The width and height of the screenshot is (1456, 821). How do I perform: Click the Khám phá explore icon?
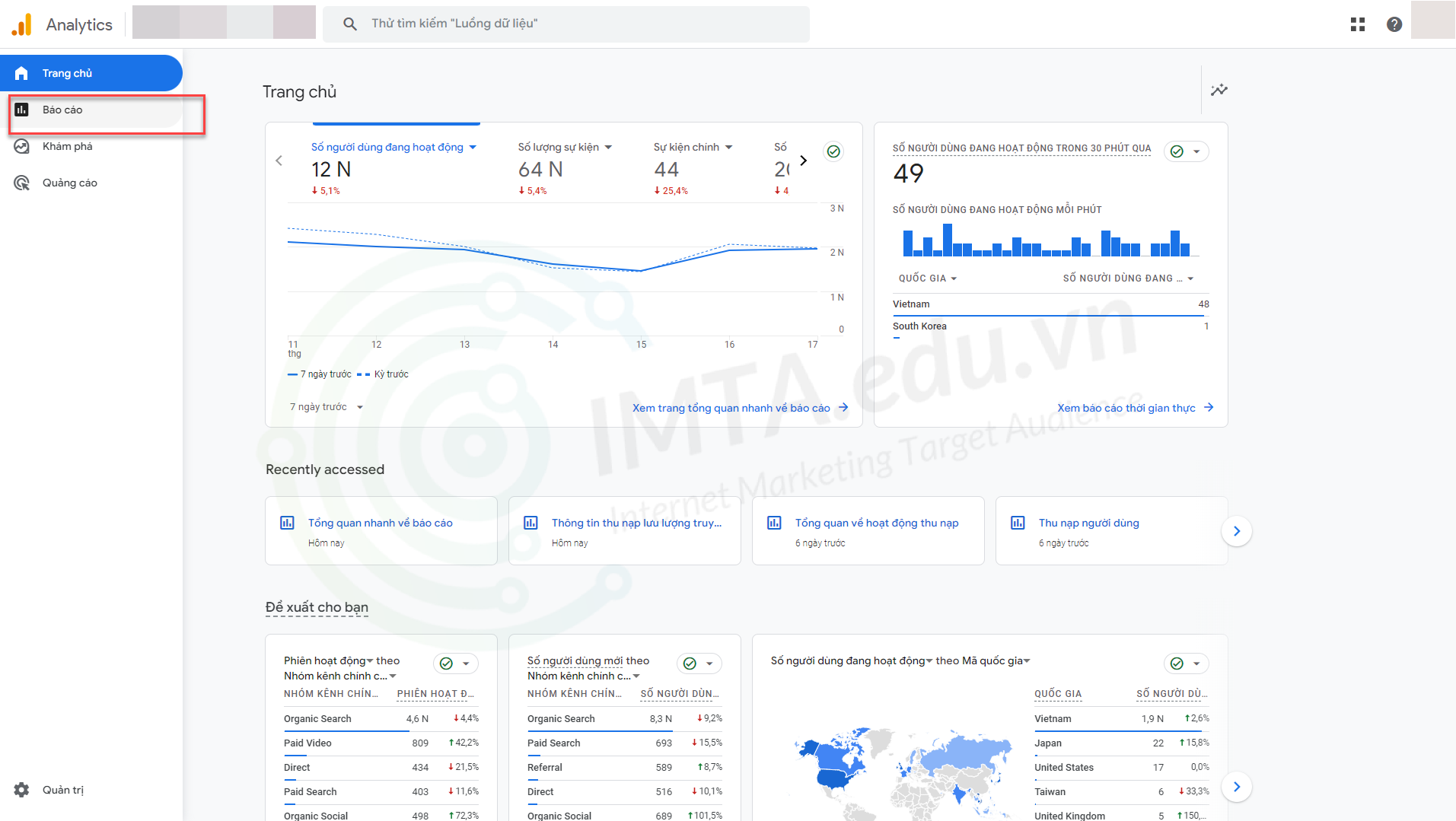click(21, 146)
